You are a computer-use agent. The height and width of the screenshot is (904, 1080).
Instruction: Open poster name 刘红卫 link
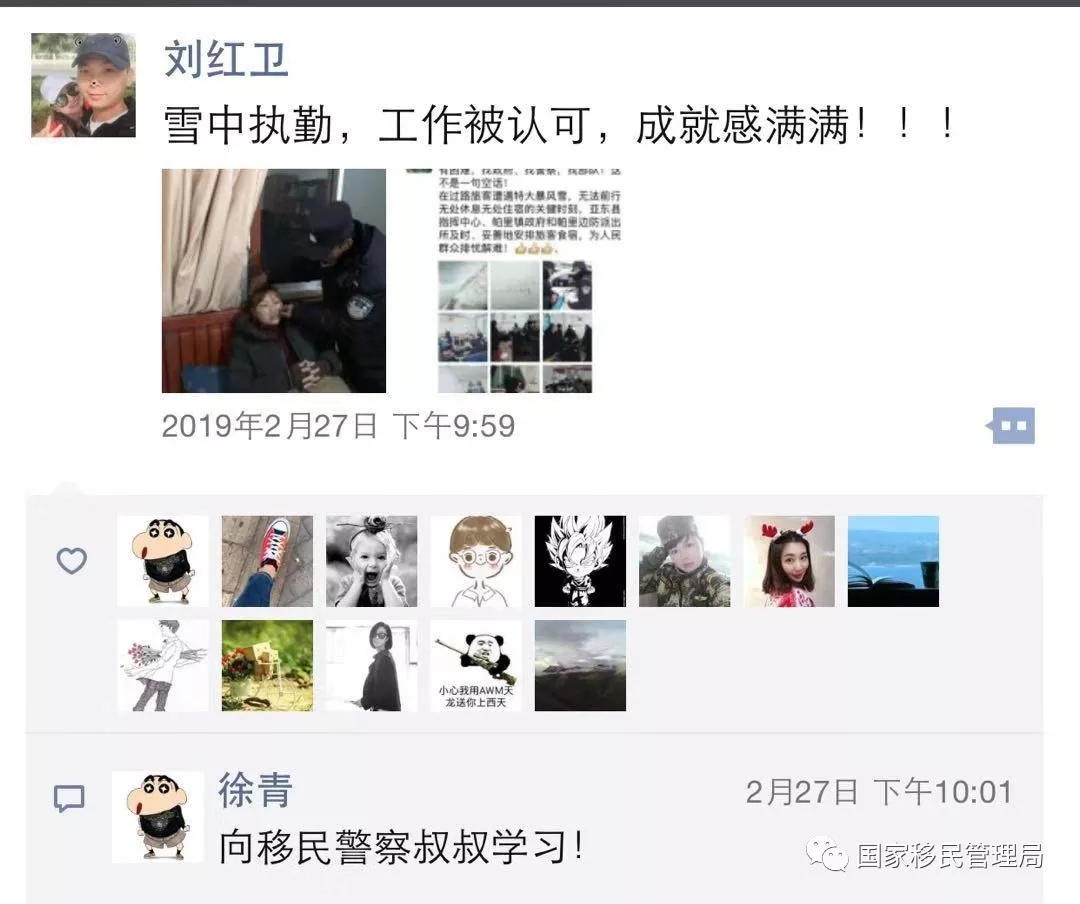pyautogui.click(x=226, y=59)
